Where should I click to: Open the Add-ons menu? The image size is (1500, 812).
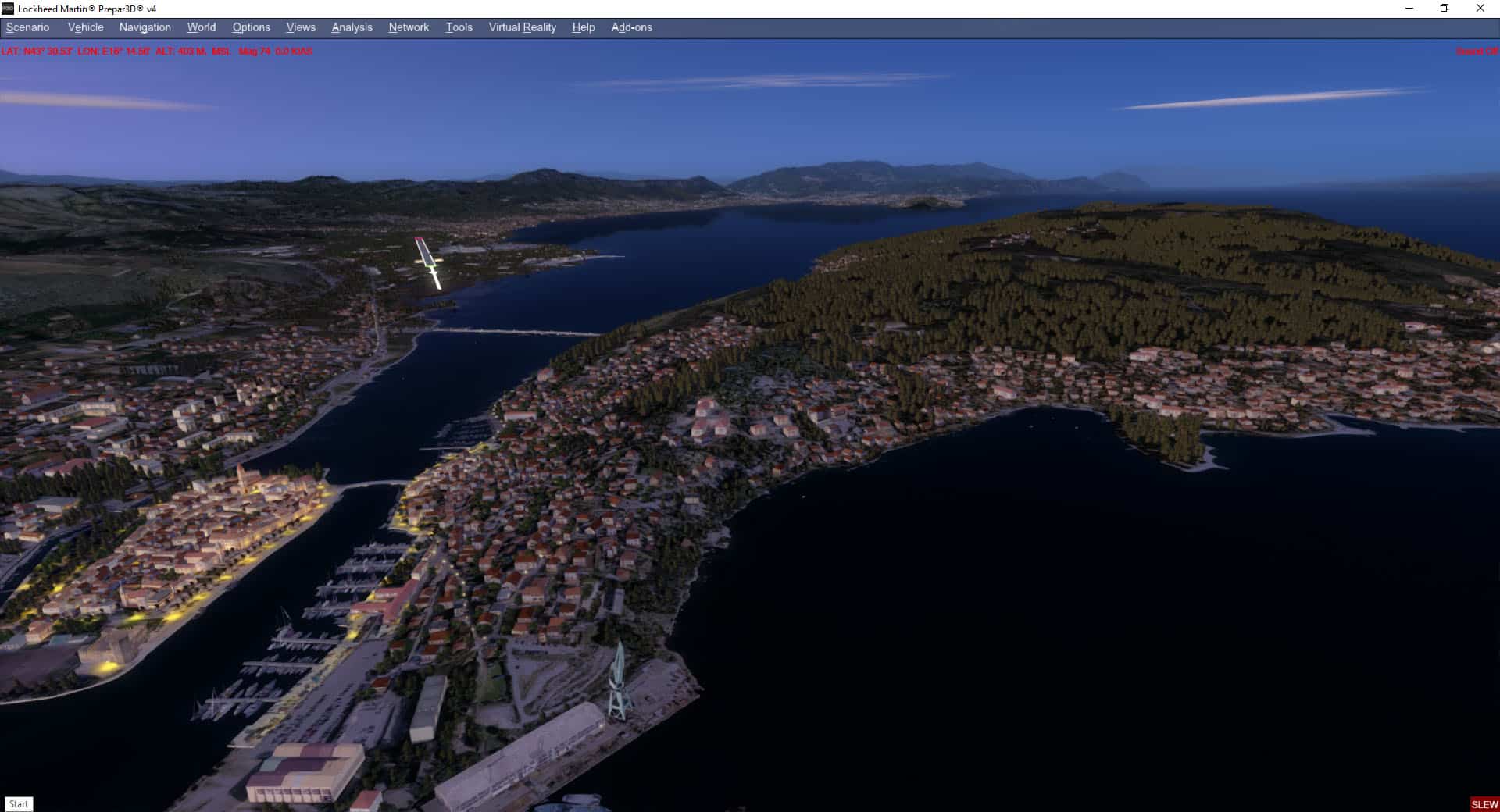[x=631, y=27]
